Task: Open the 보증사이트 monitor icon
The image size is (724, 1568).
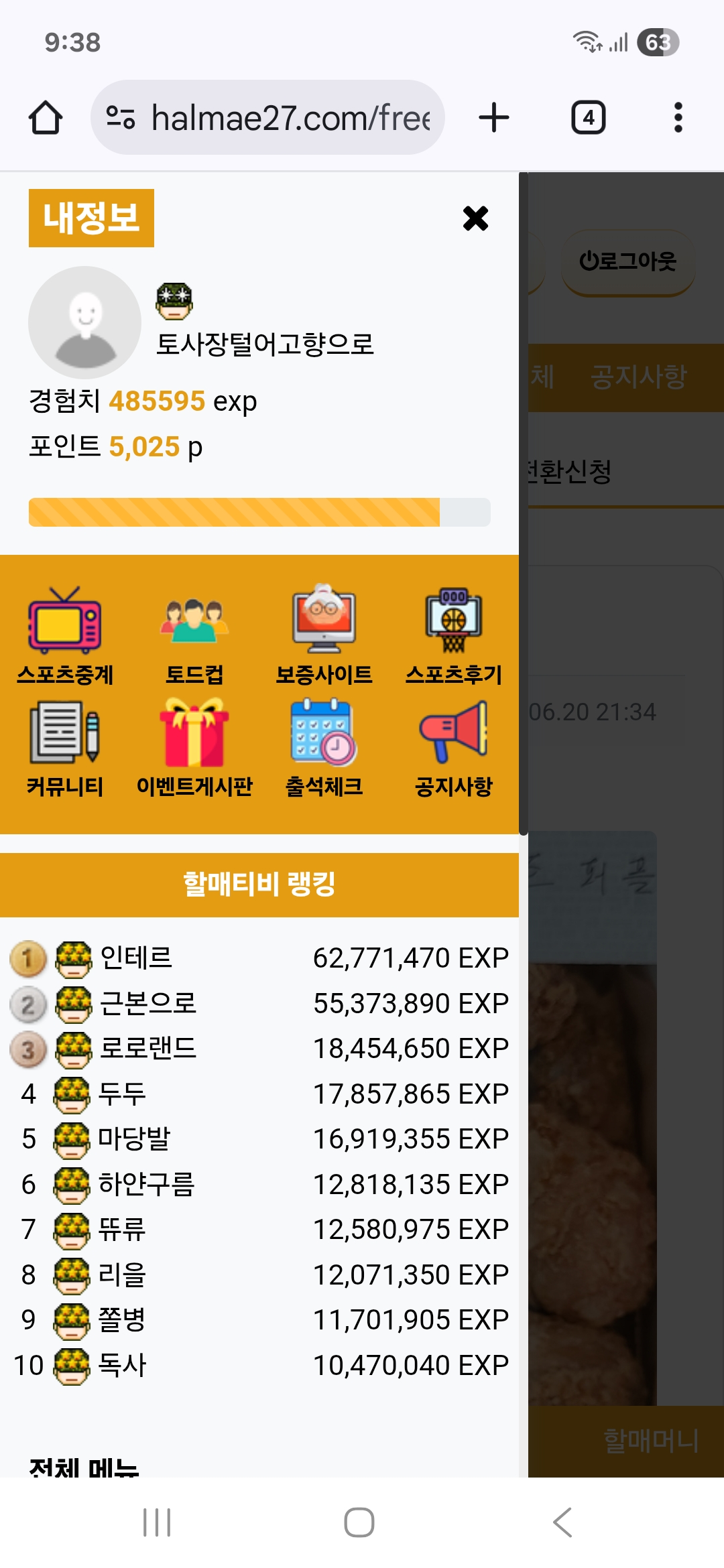Action: click(x=324, y=619)
